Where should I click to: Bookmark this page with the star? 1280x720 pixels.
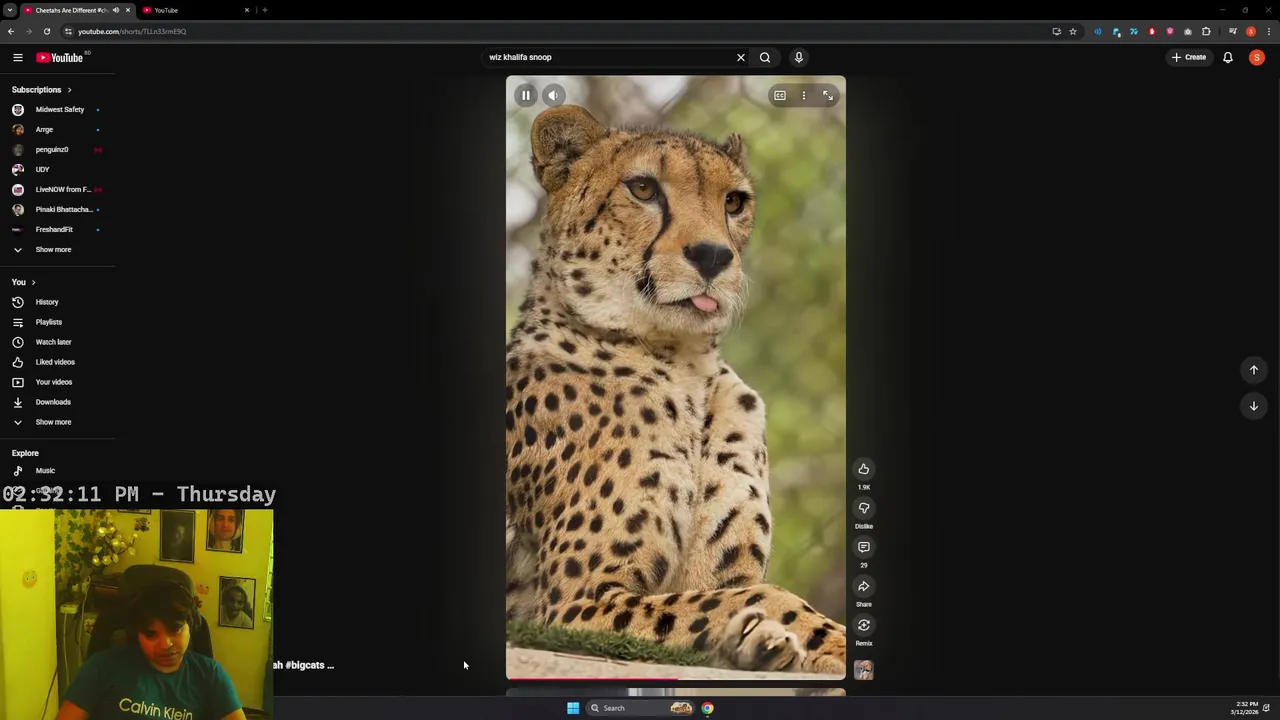pos(1073,31)
